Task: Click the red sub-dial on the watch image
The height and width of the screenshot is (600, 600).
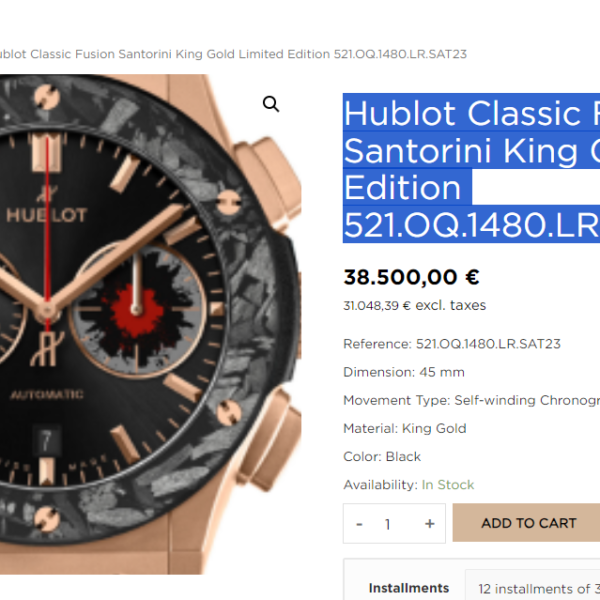Action: click(x=137, y=309)
